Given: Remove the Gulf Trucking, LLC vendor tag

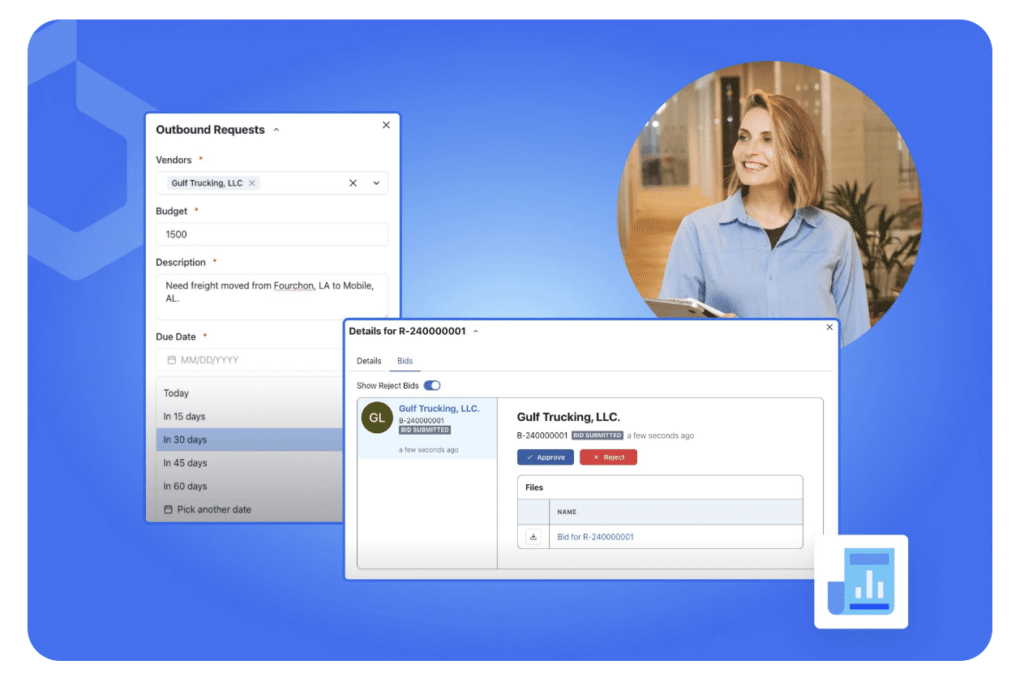Looking at the screenshot, I should (251, 184).
